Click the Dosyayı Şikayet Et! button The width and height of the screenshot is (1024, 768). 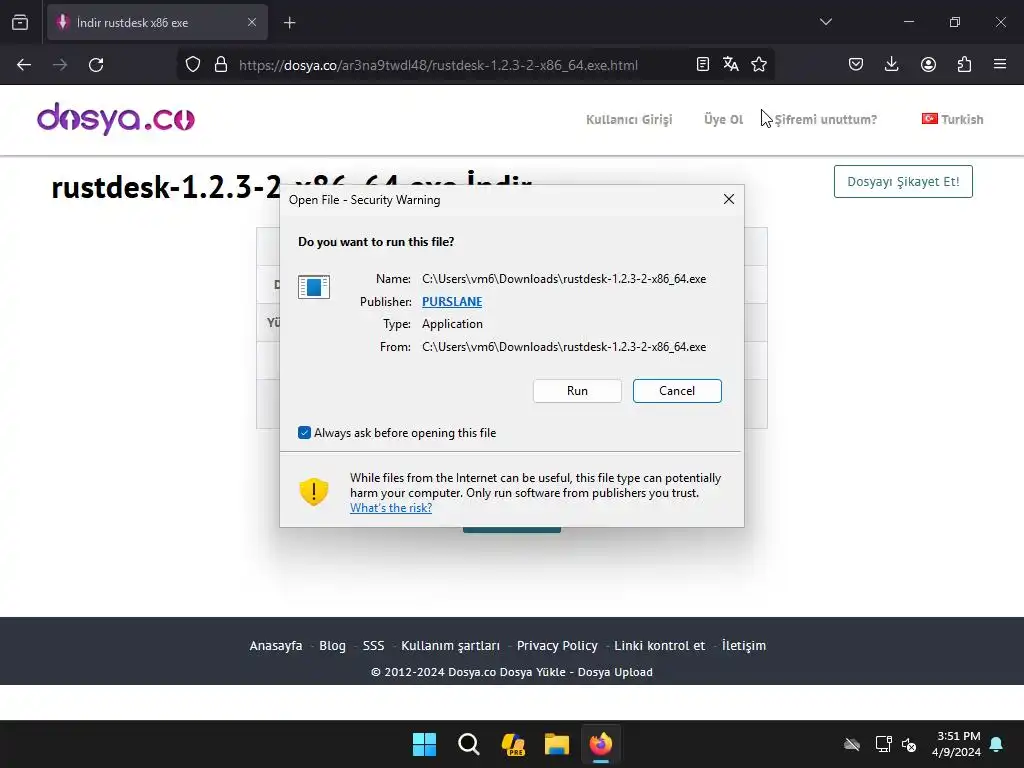[903, 182]
